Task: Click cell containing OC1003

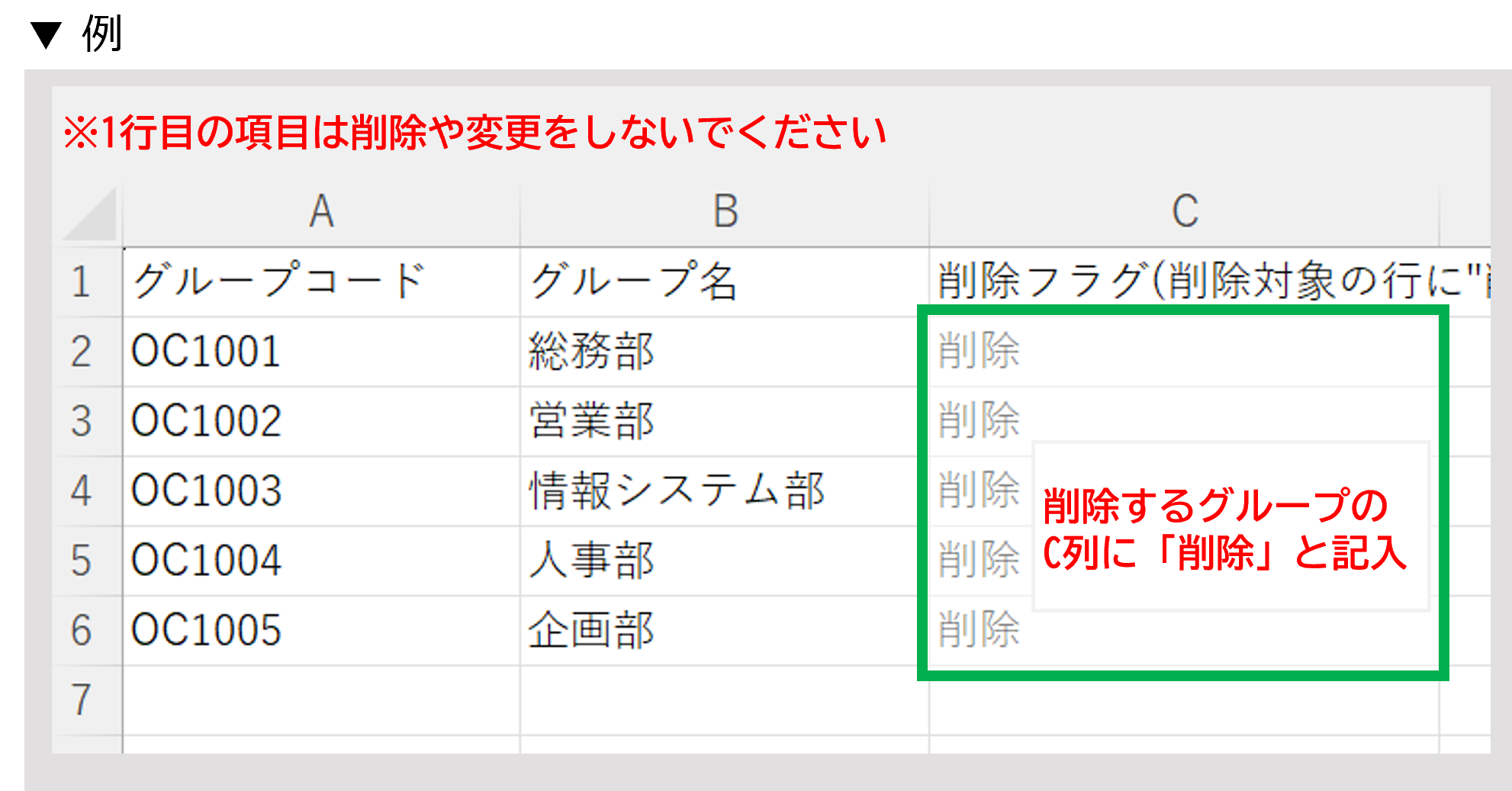Action: [x=320, y=491]
